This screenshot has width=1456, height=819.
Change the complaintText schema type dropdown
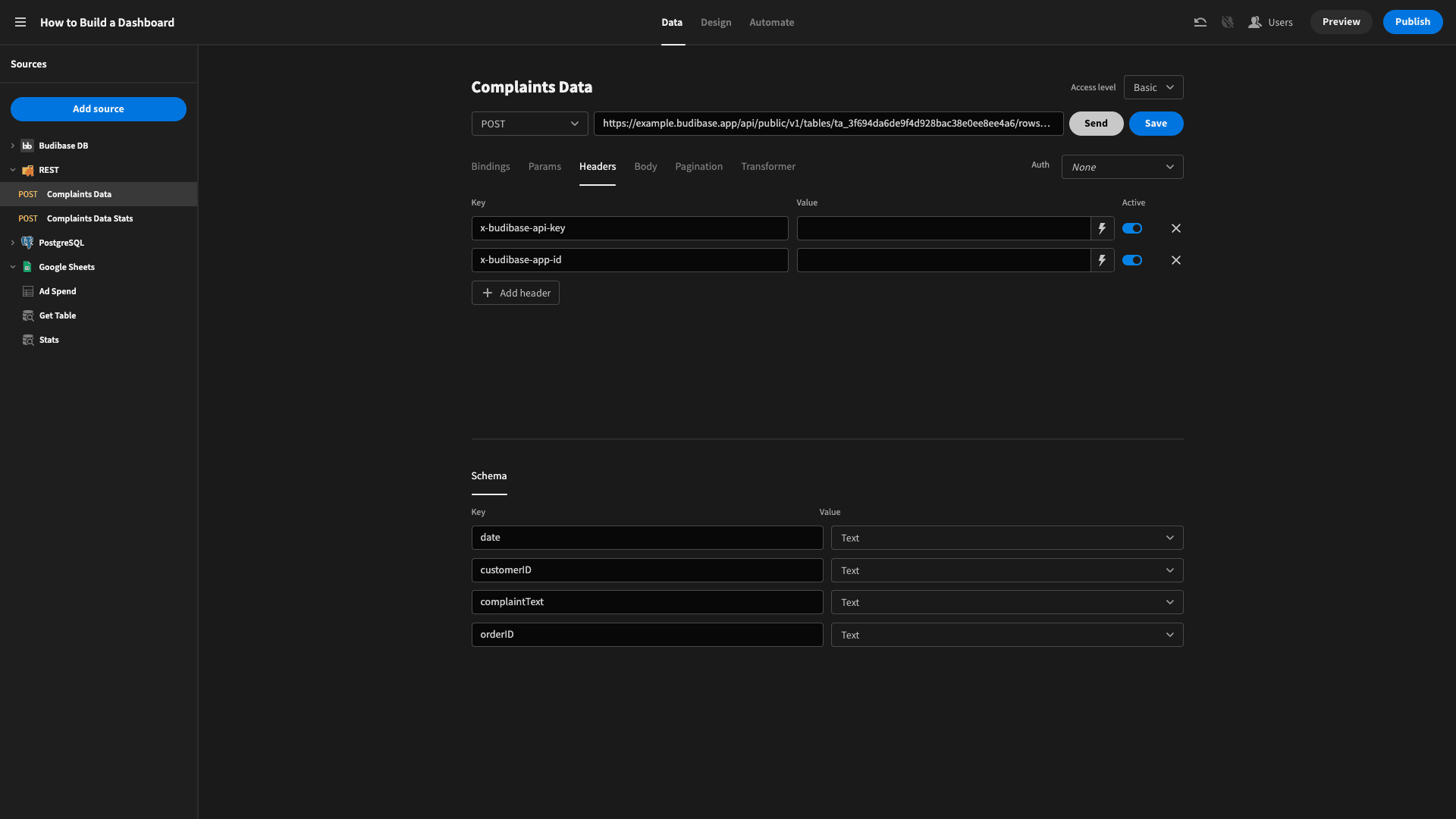click(1006, 602)
